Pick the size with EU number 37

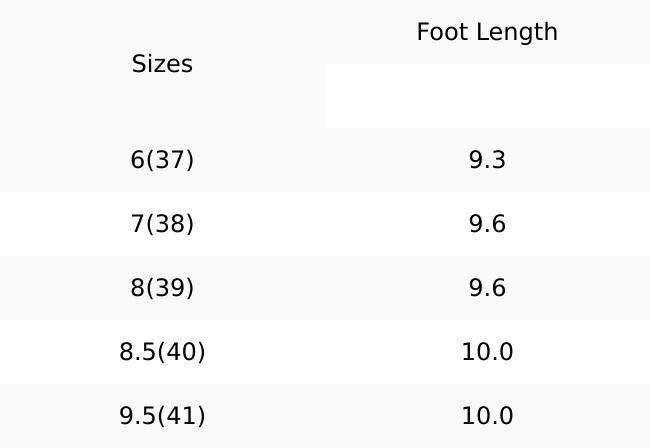[x=162, y=160]
